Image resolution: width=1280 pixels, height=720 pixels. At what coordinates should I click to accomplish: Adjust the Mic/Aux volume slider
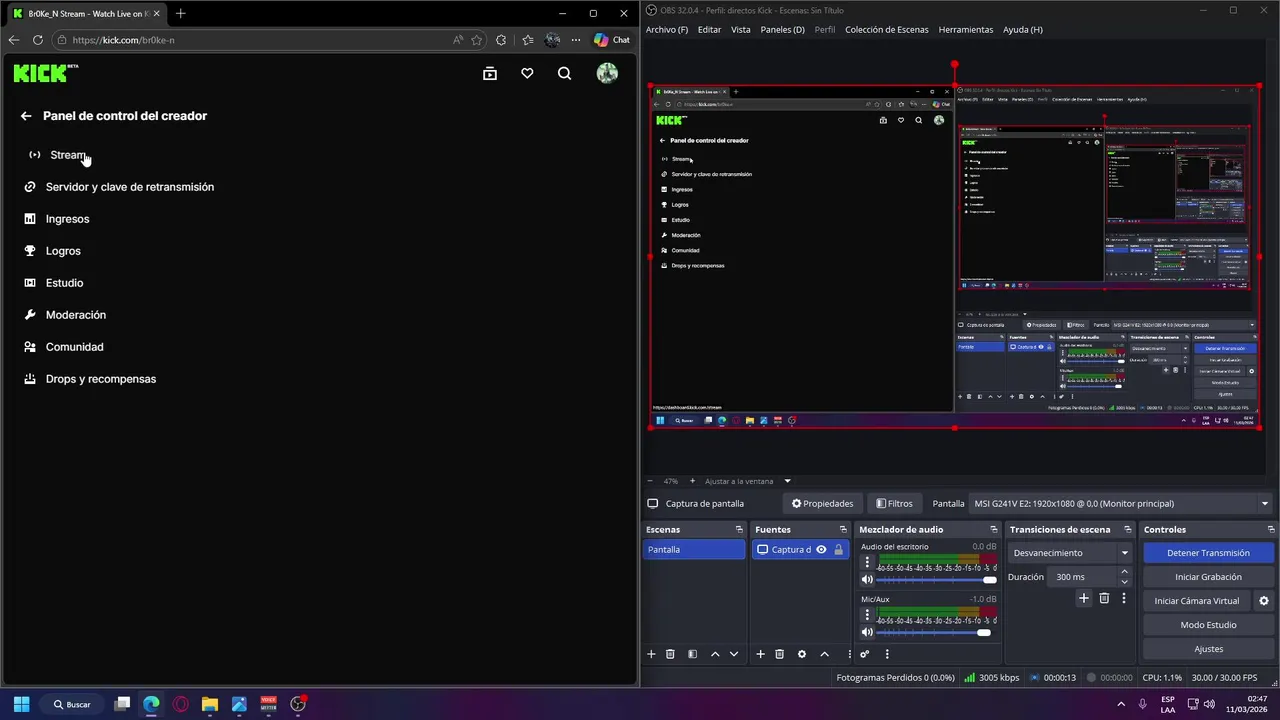click(x=937, y=632)
